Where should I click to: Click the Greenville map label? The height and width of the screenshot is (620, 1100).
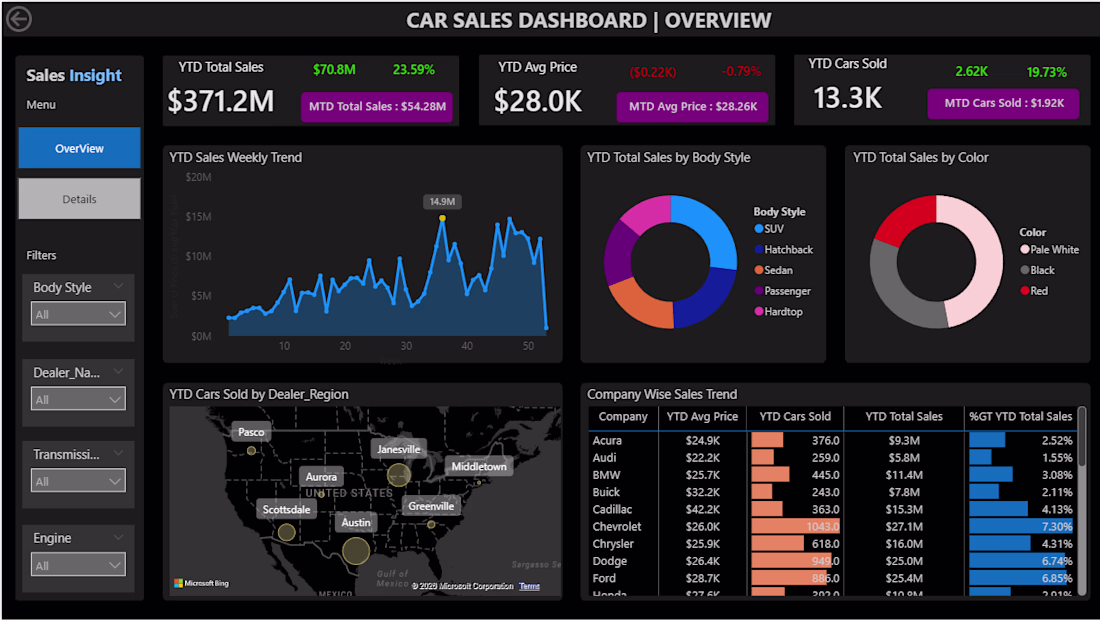(x=431, y=506)
